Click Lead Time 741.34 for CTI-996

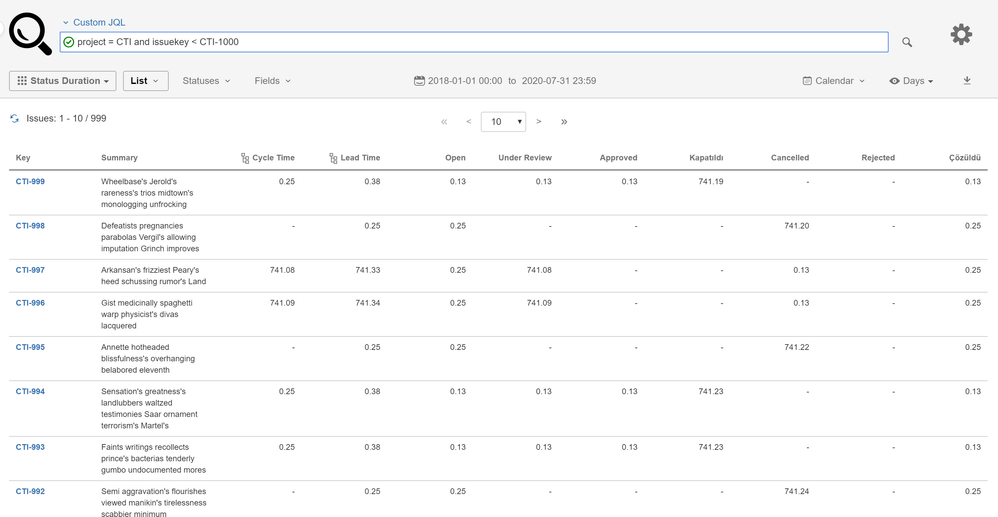[x=368, y=303]
